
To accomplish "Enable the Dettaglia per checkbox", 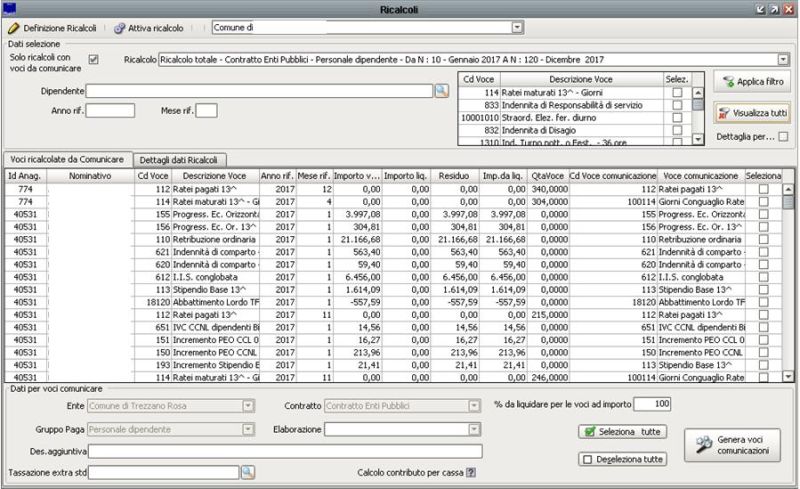I will coord(783,136).
